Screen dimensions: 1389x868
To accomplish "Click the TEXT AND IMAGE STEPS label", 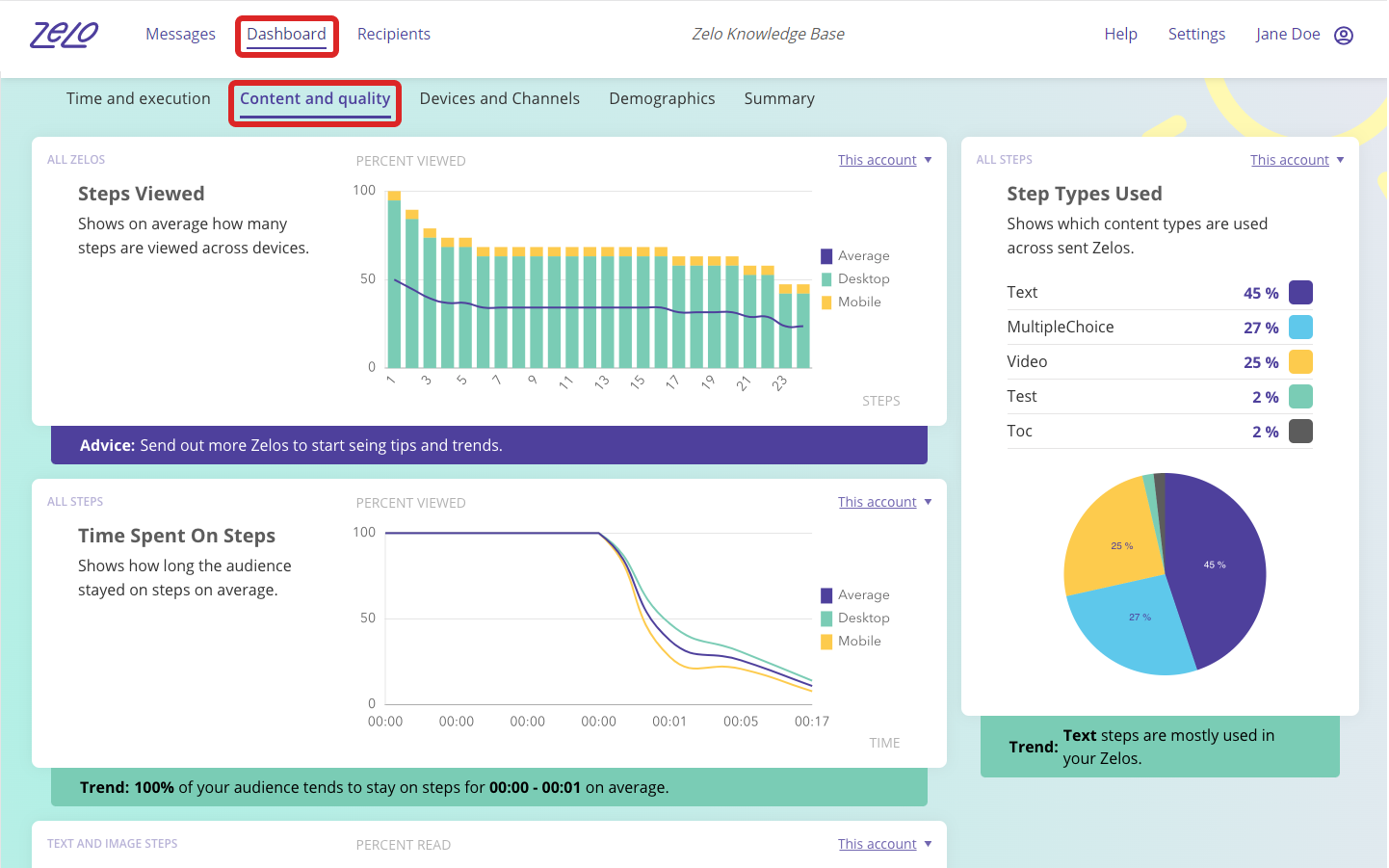I will tap(113, 844).
